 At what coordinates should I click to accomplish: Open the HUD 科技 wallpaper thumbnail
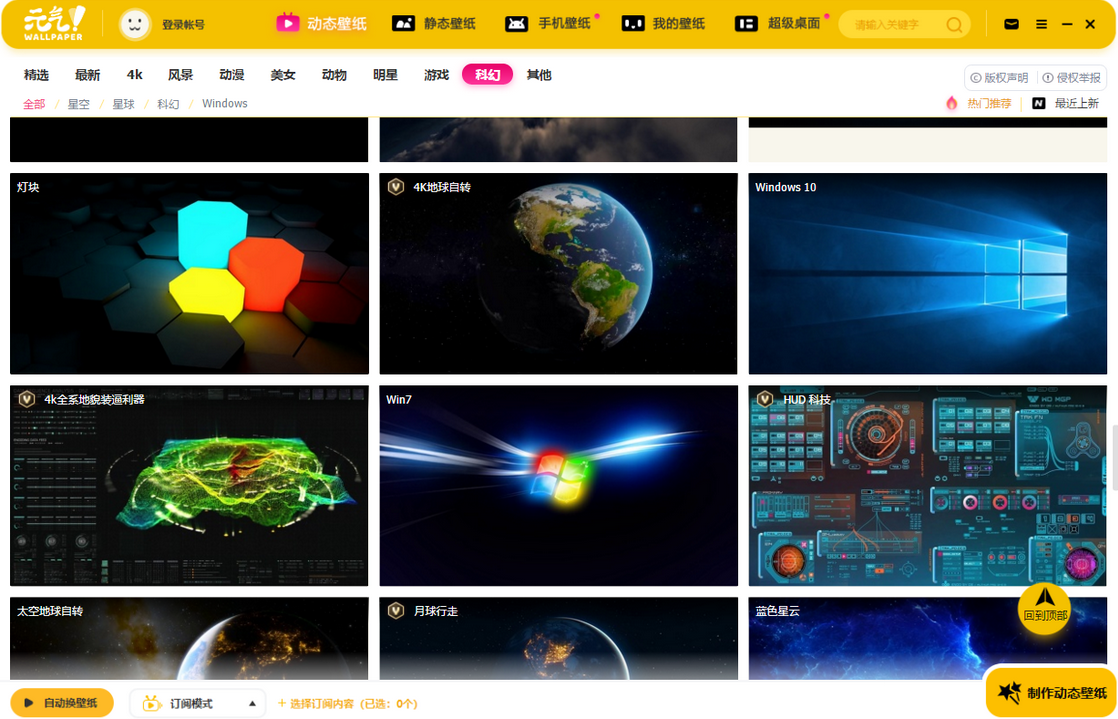point(928,486)
